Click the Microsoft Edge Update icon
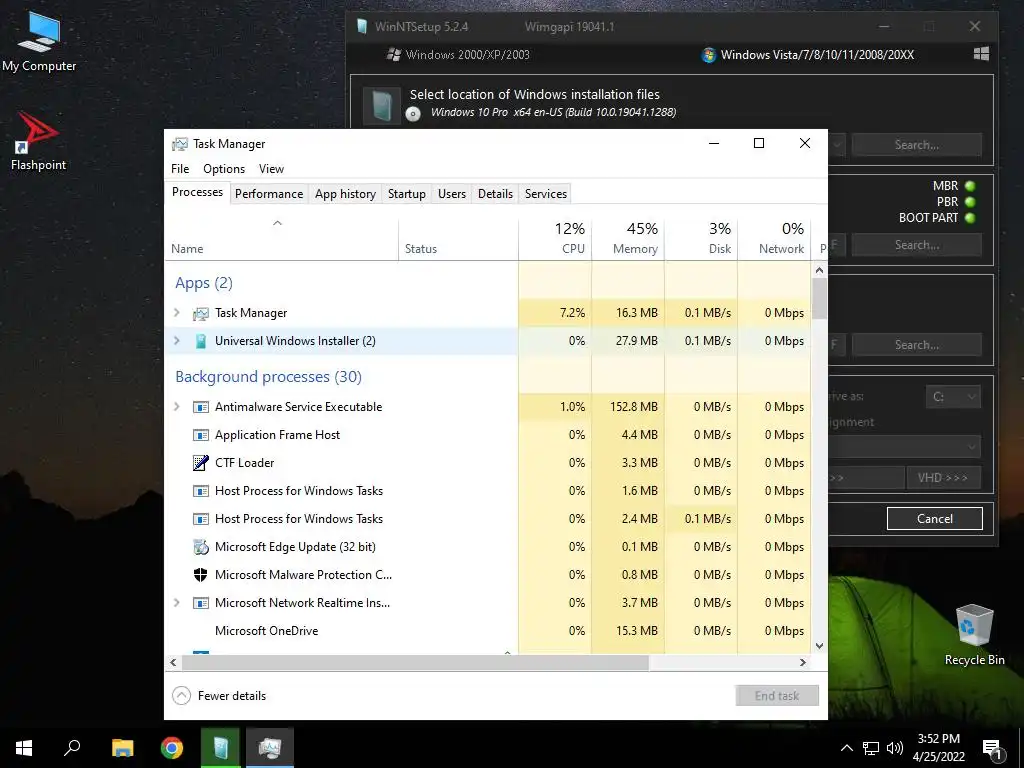 pos(200,547)
